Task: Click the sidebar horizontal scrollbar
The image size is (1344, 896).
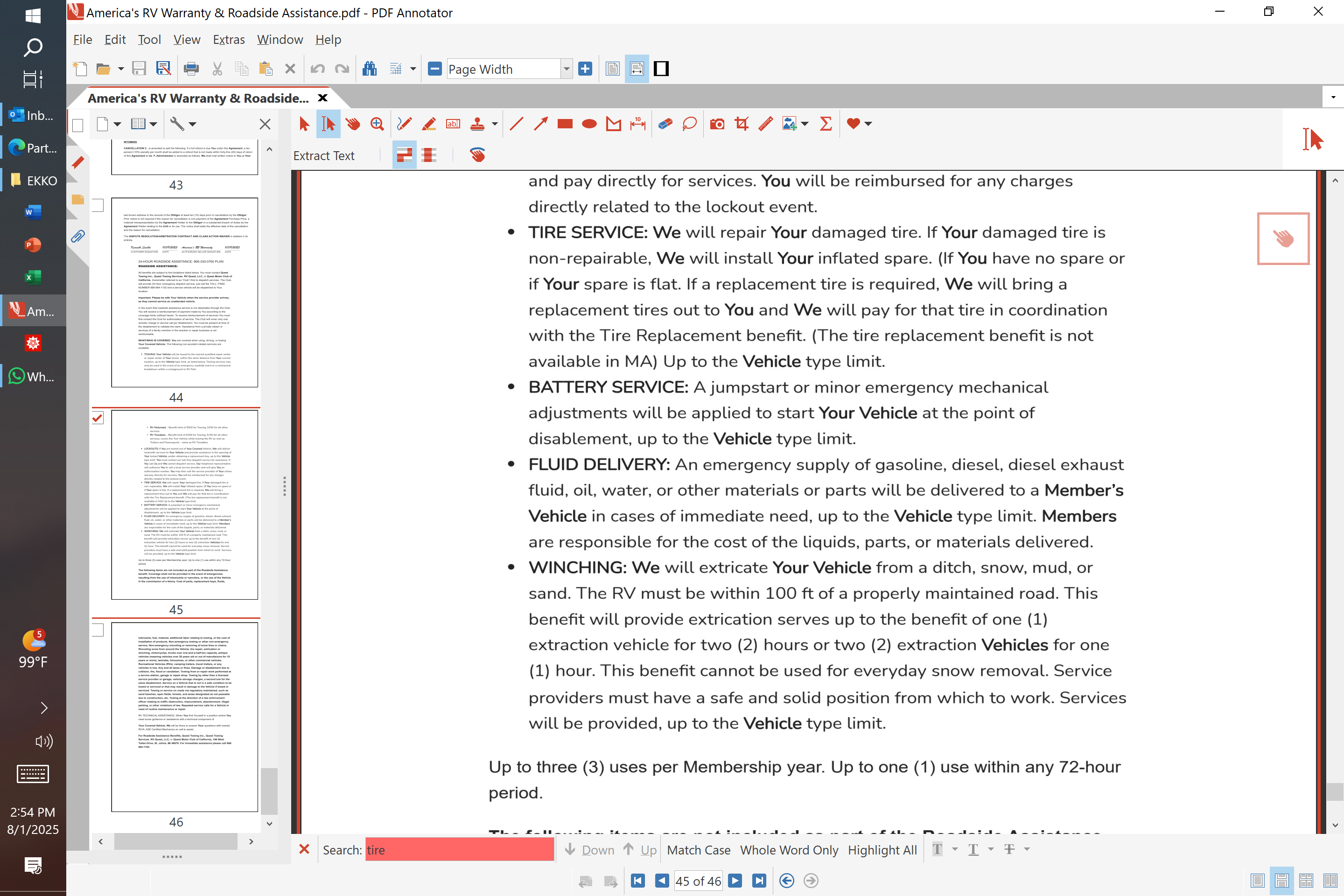Action: pos(175,841)
